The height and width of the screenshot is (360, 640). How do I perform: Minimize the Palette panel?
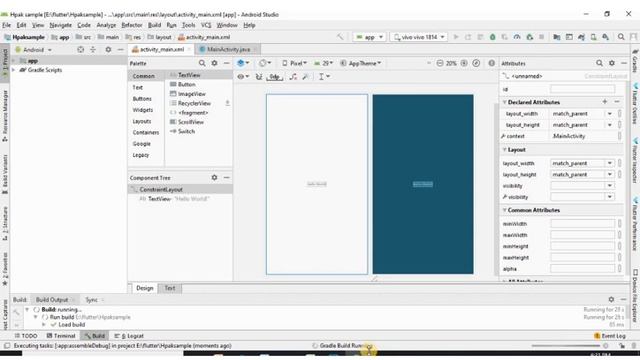tap(227, 63)
